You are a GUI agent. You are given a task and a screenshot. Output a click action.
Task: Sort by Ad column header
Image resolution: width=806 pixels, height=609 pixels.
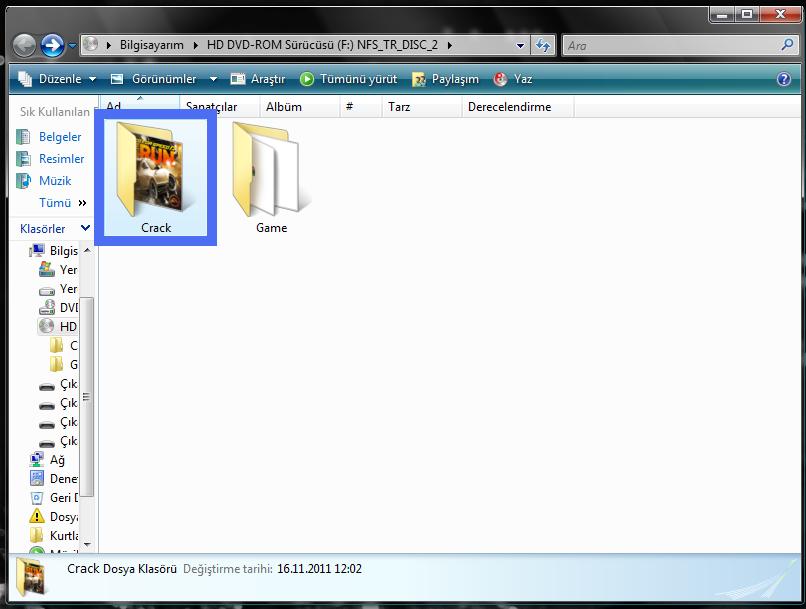point(139,106)
